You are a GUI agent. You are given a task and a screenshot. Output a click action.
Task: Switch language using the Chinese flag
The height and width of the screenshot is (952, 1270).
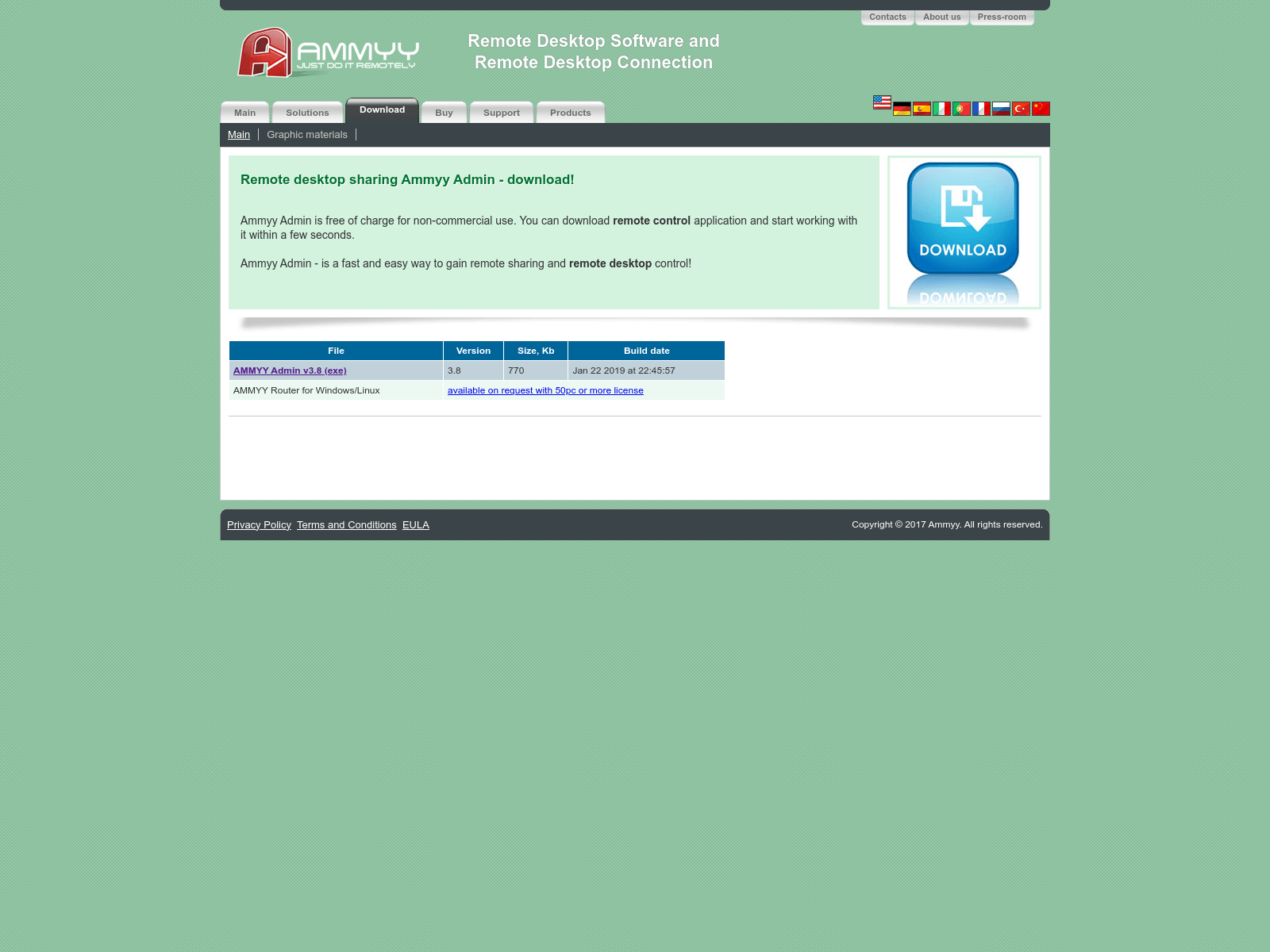(1041, 109)
